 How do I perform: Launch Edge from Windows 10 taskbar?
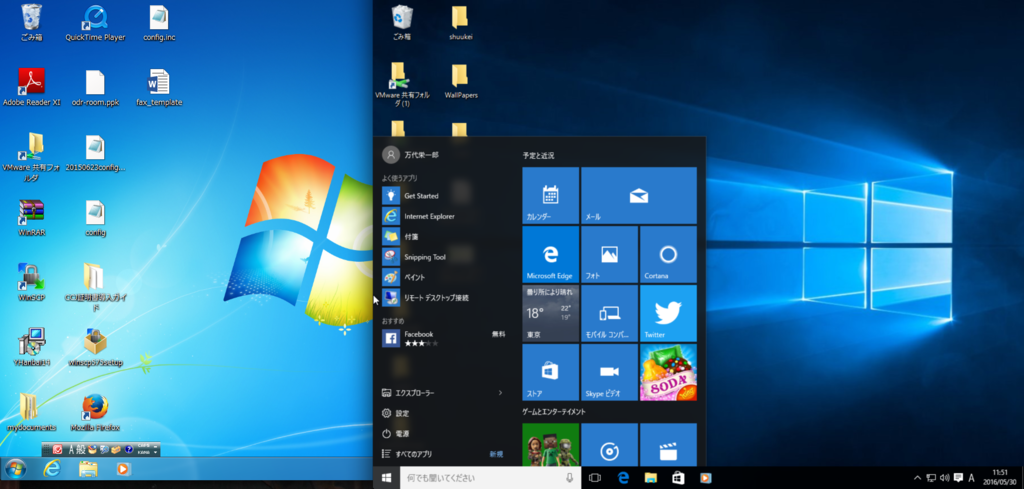(624, 478)
